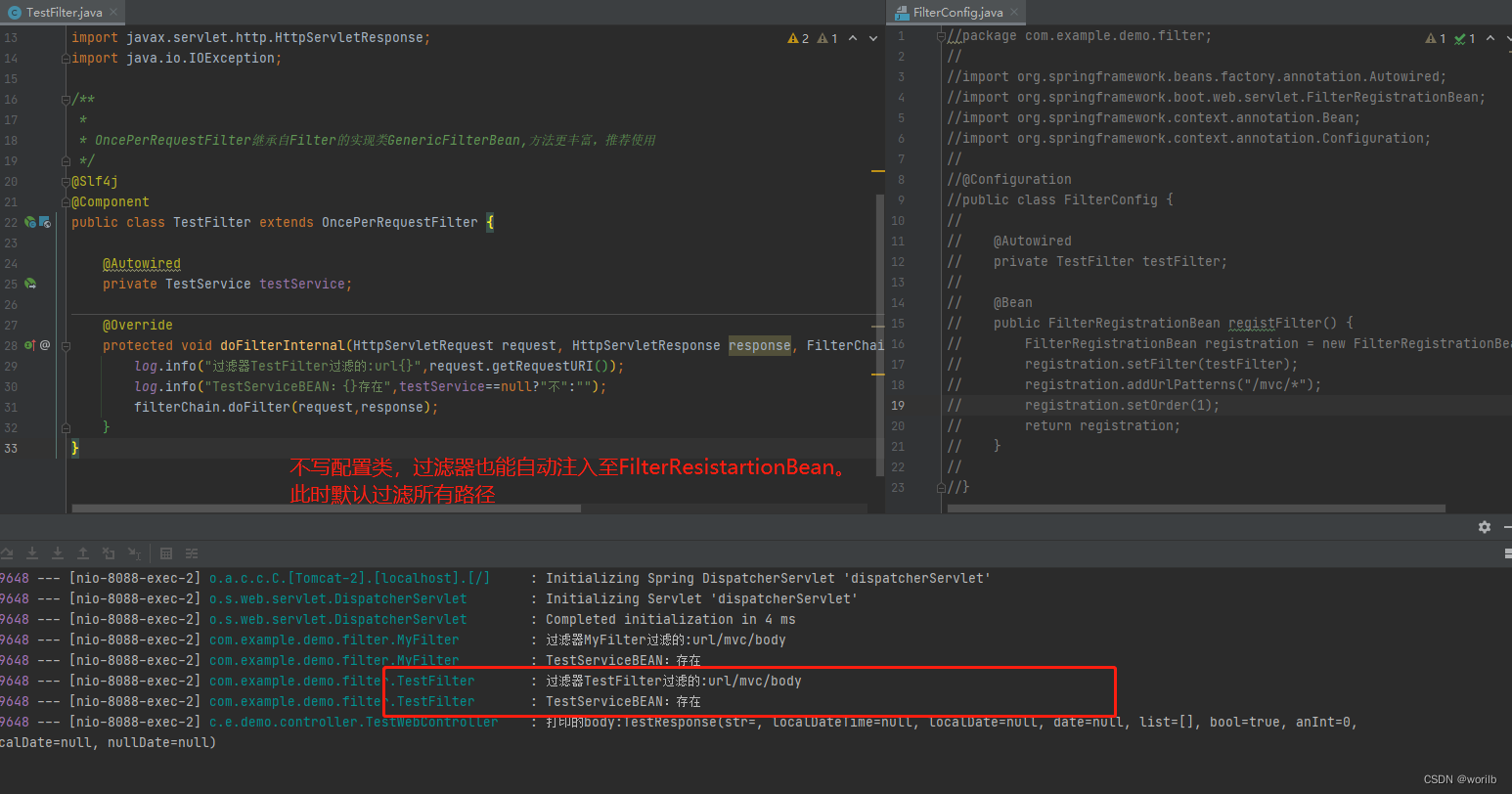Click the com.example.demo.filter.TestFilter log link with url/mvc/body
The width and height of the screenshot is (1512, 794).
coord(342,682)
